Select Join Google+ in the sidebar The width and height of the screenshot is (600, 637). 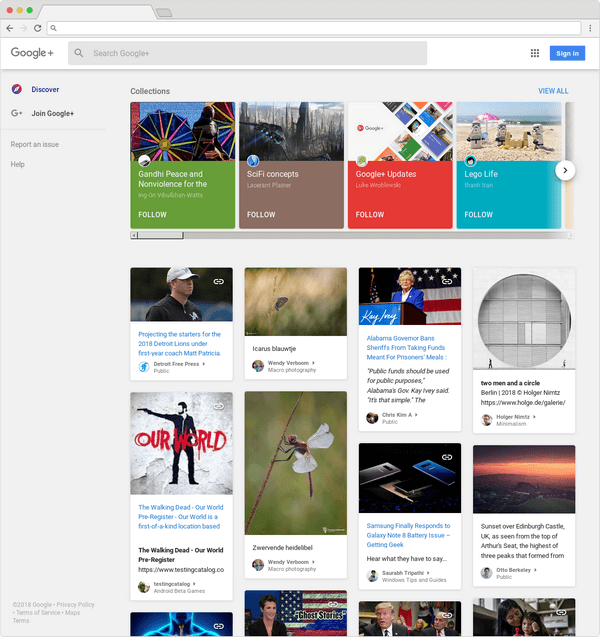53,113
